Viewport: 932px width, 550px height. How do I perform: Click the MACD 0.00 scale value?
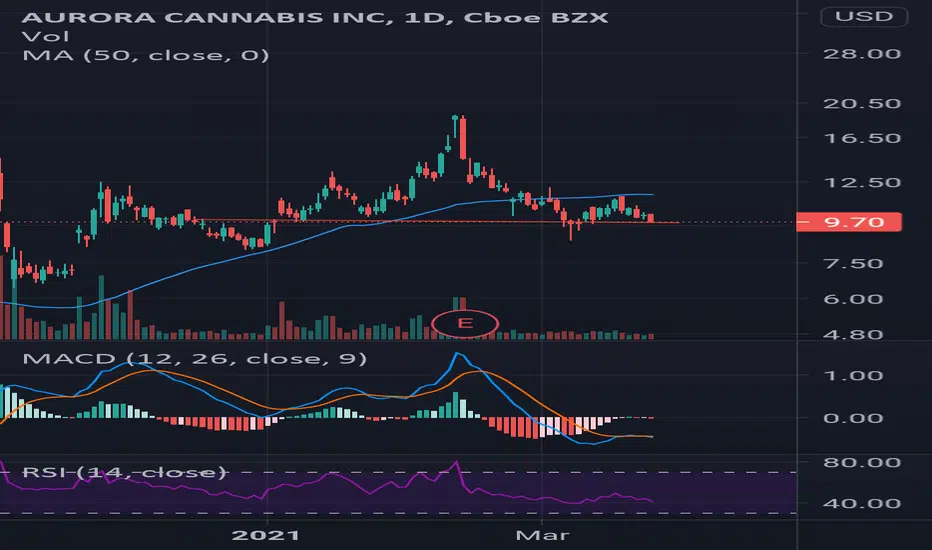(853, 419)
